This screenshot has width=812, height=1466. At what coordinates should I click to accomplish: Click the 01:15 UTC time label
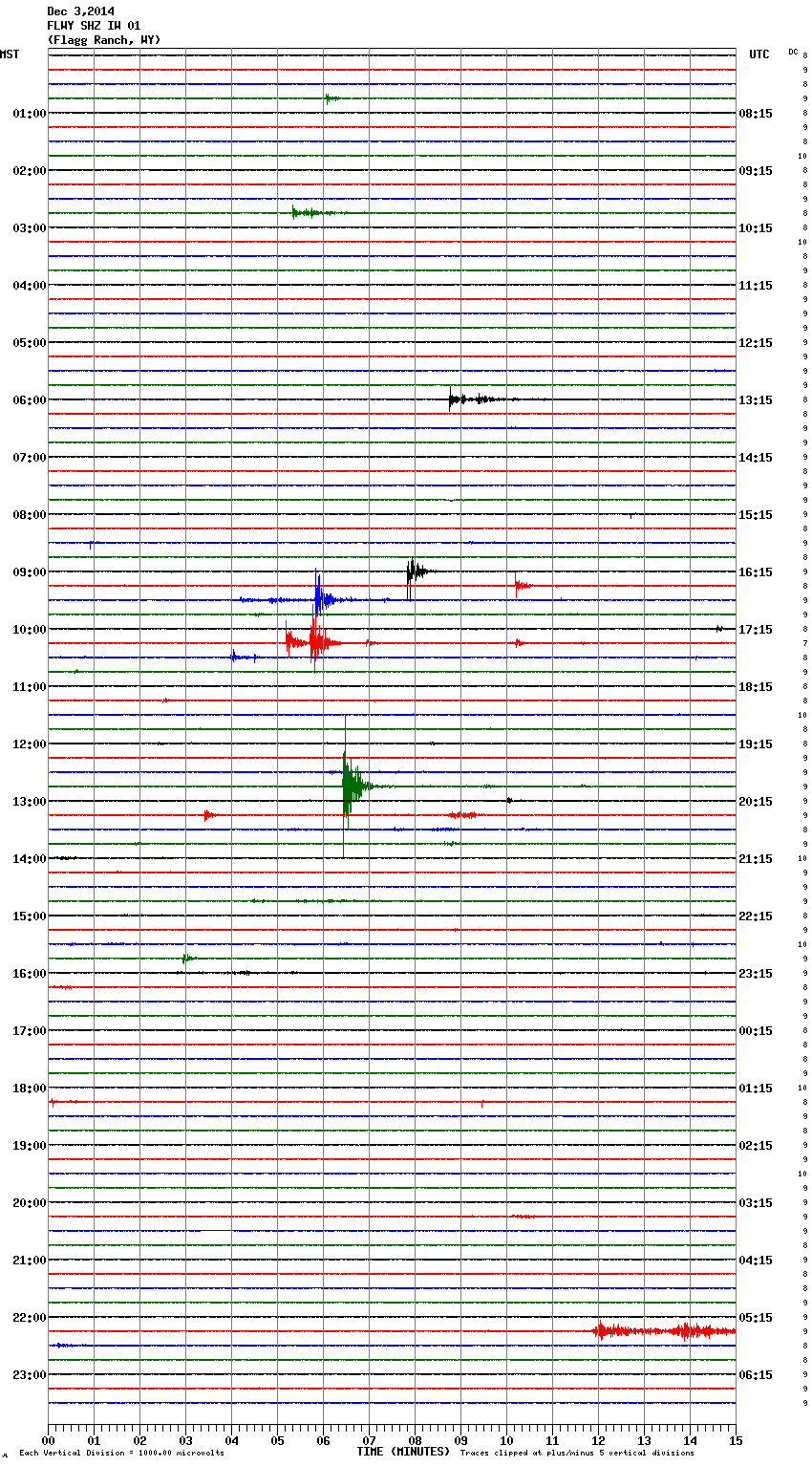[x=756, y=1089]
